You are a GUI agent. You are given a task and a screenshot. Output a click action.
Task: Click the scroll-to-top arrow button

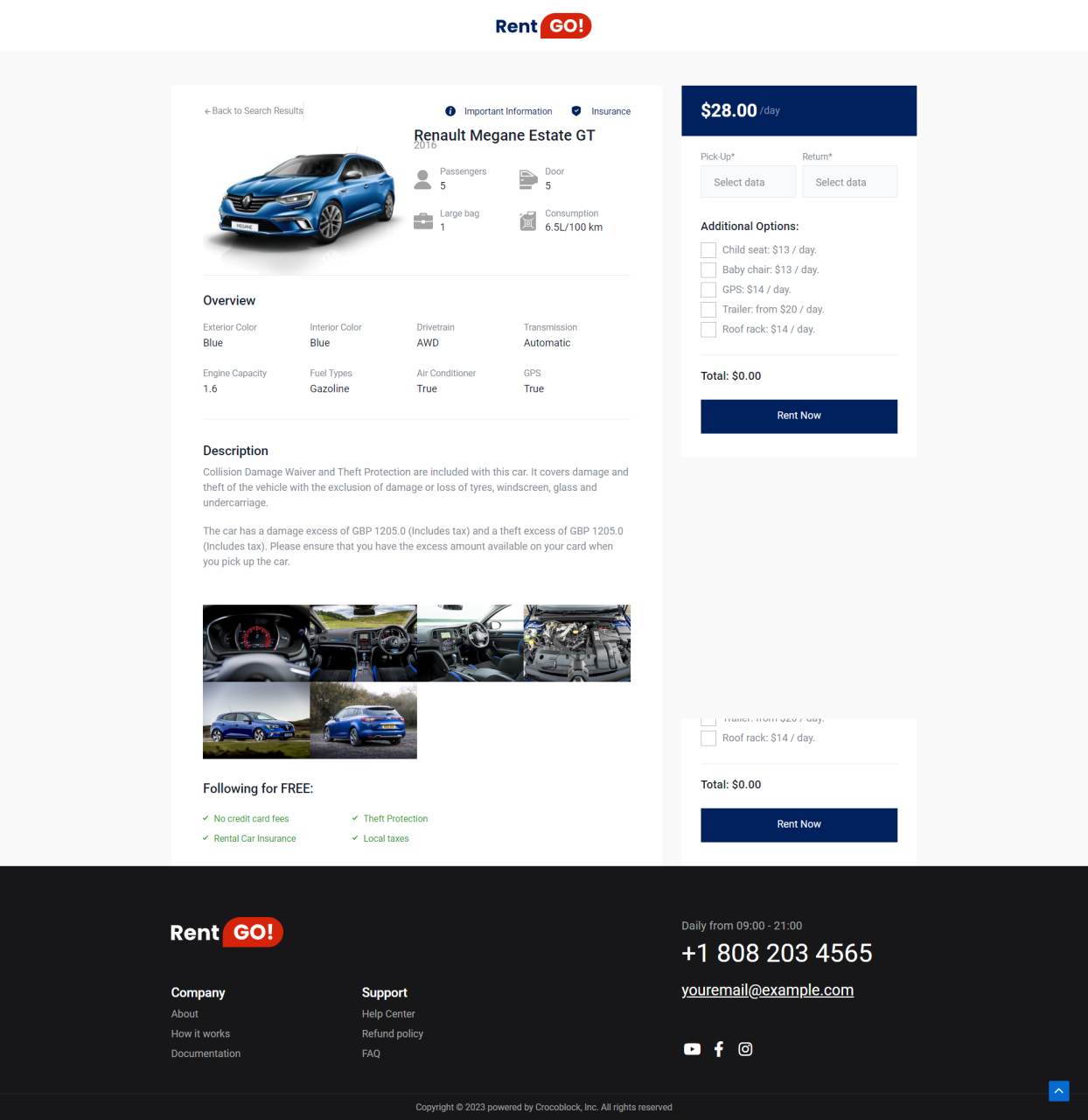coord(1058,1090)
